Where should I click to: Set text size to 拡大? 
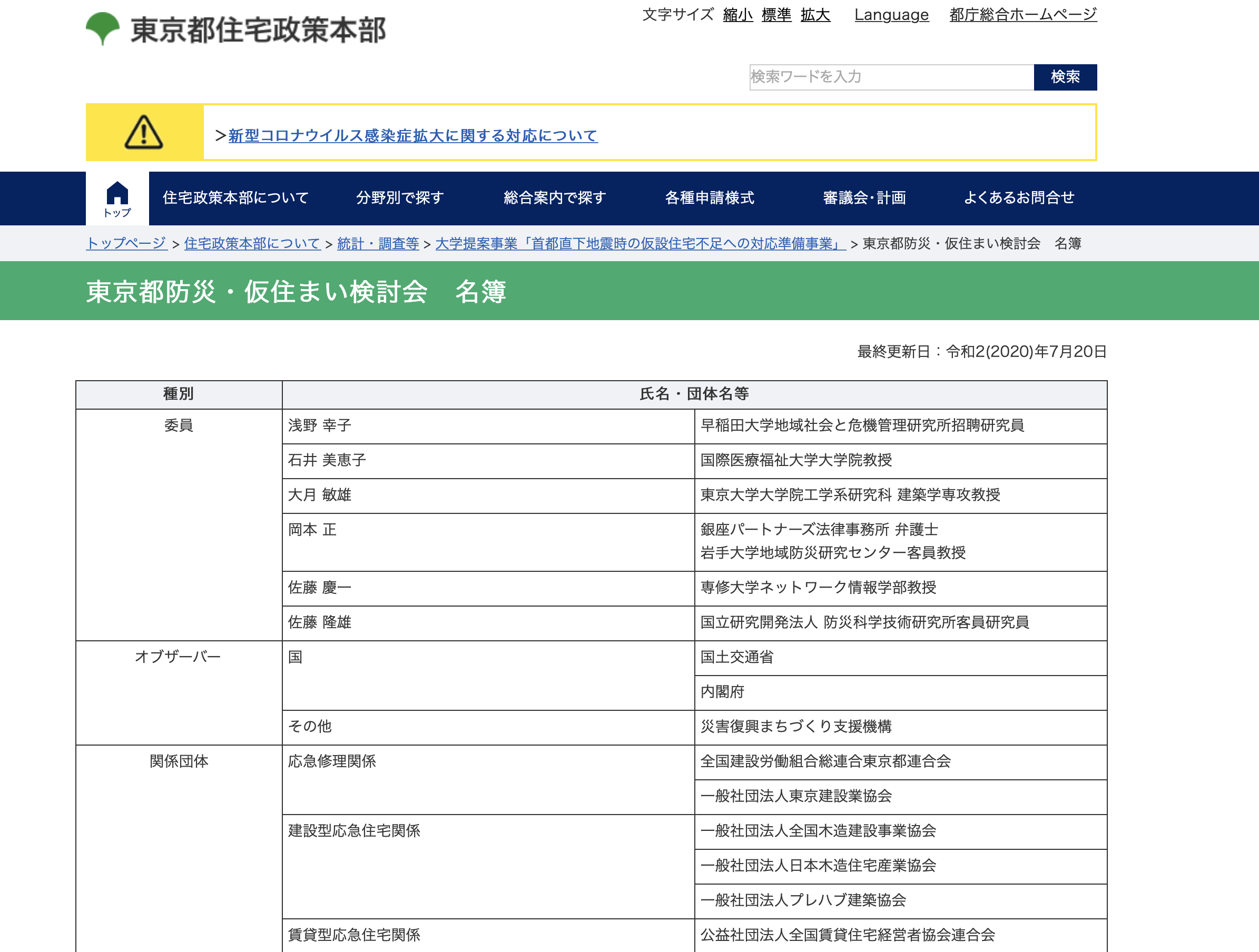[815, 15]
